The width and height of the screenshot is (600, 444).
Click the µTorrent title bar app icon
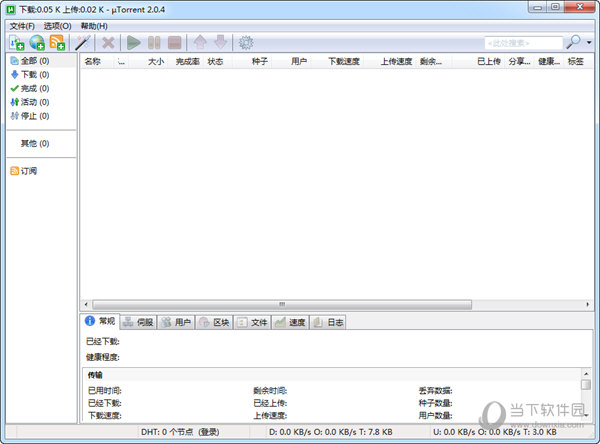tap(11, 9)
